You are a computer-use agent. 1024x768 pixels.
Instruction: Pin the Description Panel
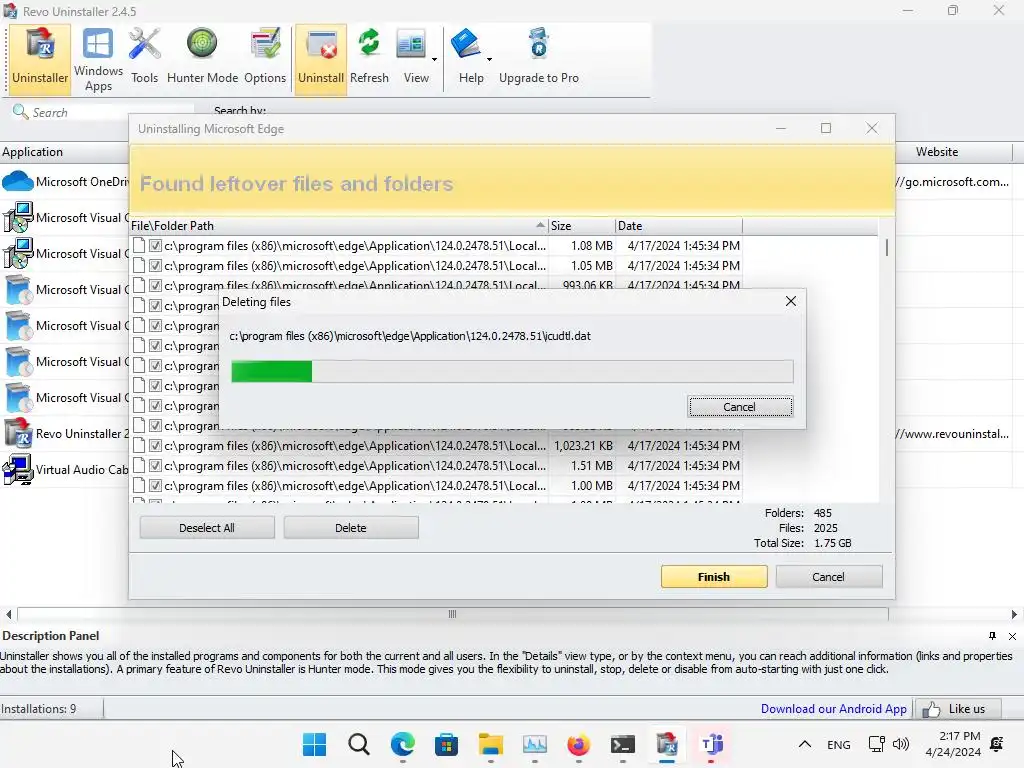(993, 636)
